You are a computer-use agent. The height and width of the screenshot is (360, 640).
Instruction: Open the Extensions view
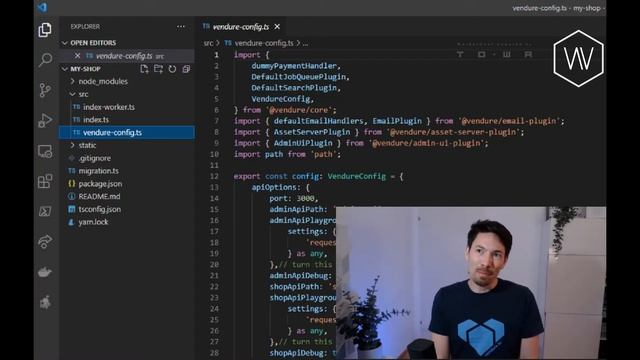point(45,181)
